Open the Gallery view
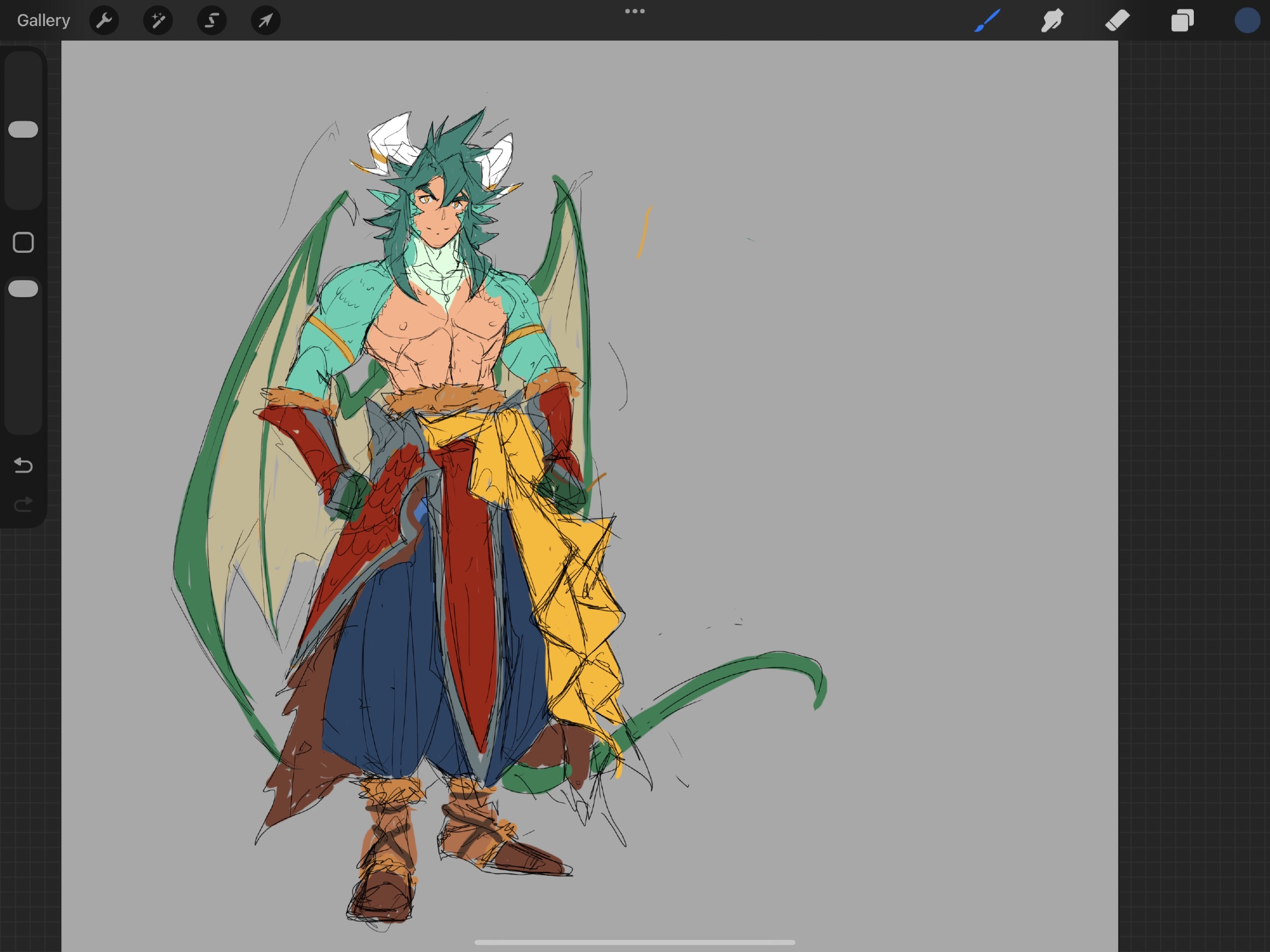Screen dimensions: 1270x952 click(43, 20)
